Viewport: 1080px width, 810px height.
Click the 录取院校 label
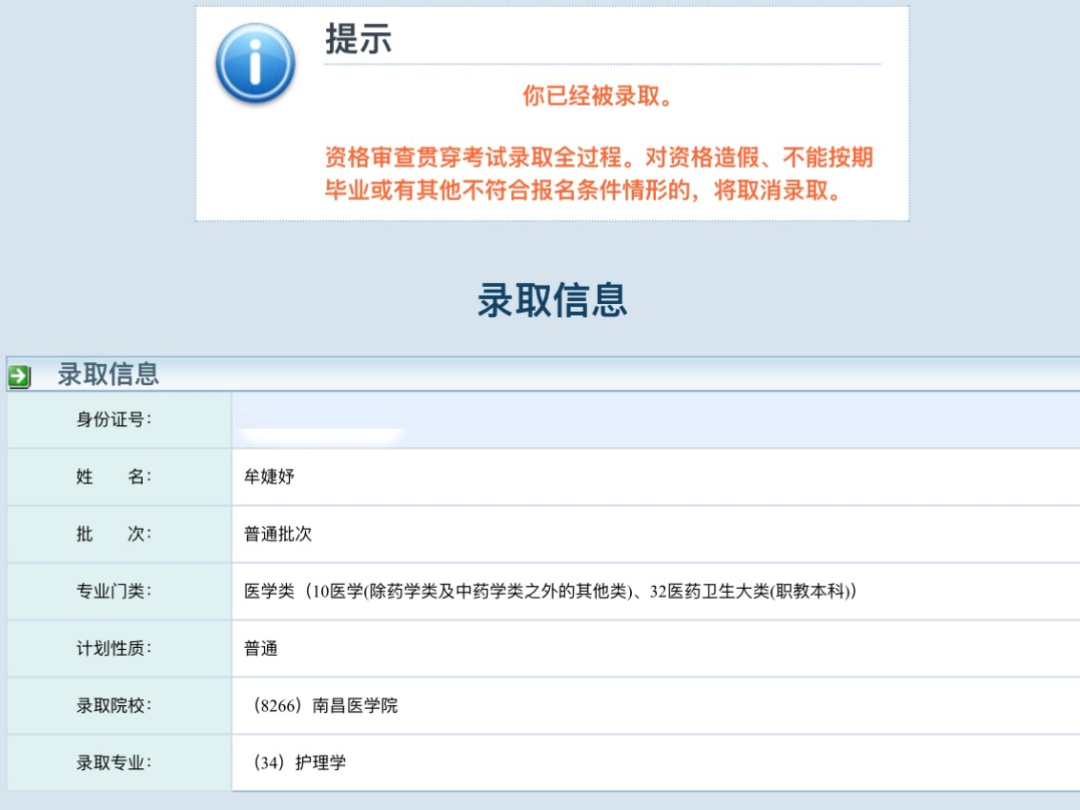pyautogui.click(x=114, y=705)
